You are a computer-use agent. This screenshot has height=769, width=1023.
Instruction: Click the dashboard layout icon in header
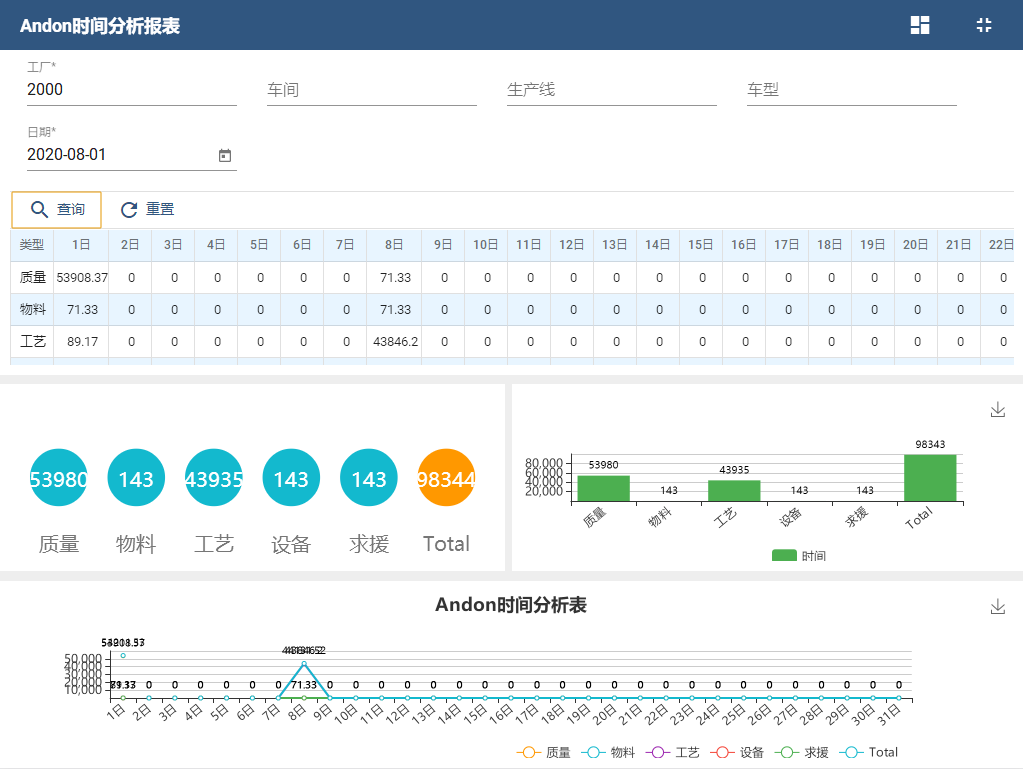click(x=920, y=25)
